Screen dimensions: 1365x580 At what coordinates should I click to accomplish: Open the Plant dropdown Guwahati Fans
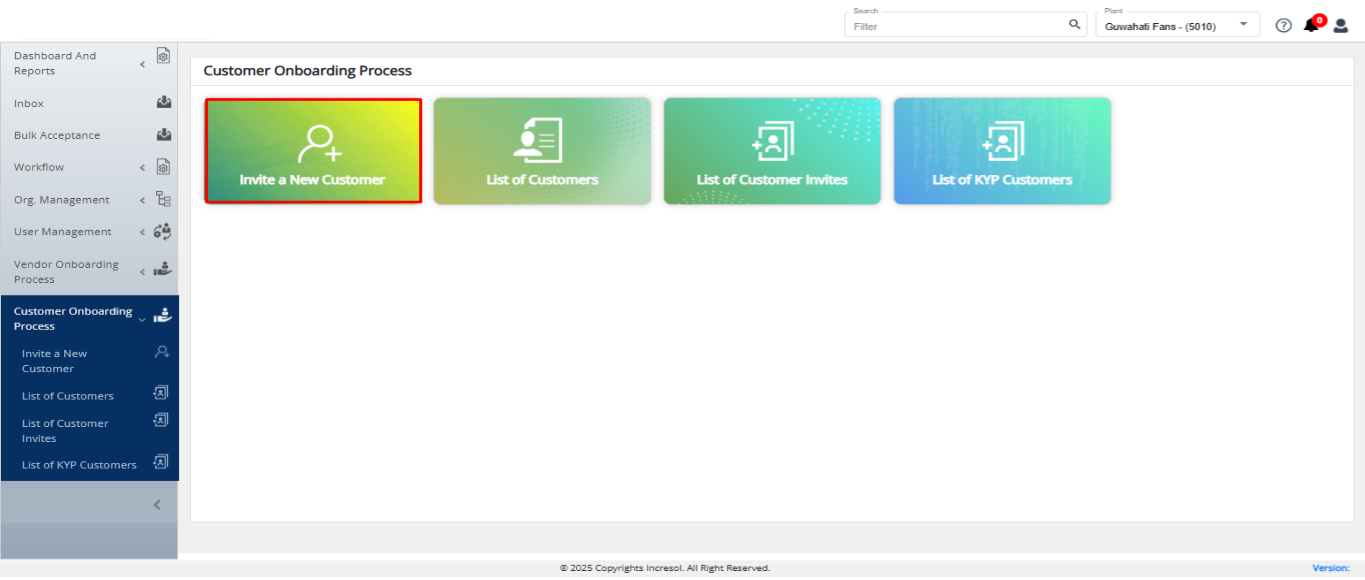(x=1178, y=25)
